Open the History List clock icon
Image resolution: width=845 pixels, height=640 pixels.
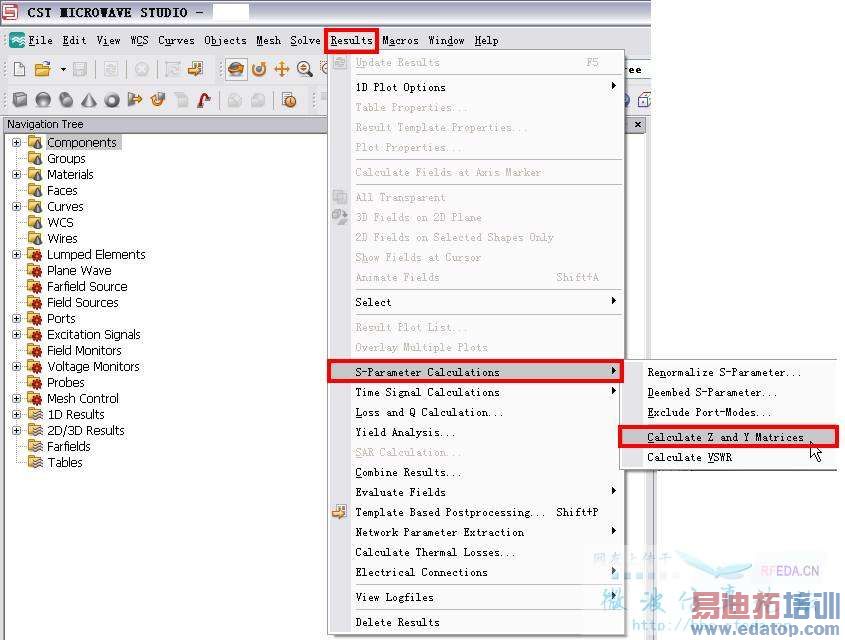pos(289,100)
